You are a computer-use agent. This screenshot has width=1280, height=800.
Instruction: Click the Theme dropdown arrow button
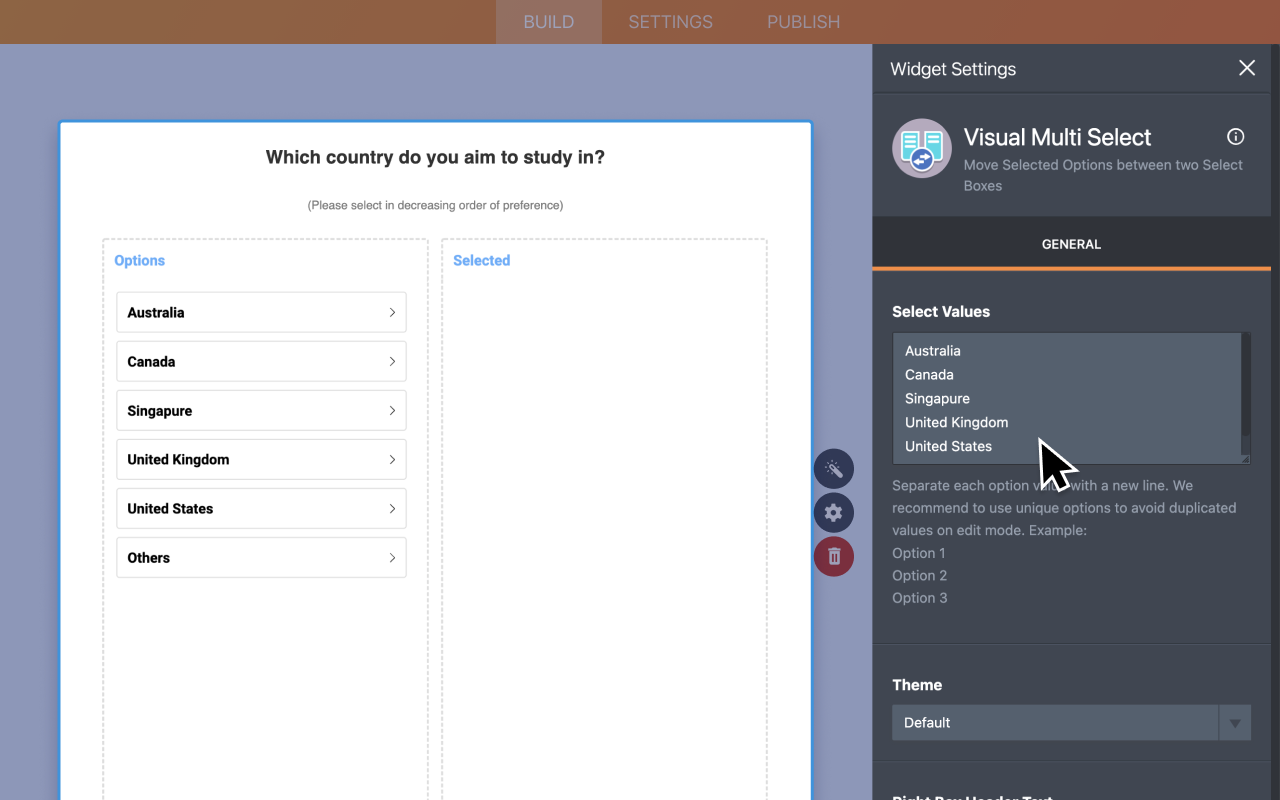tap(1235, 722)
